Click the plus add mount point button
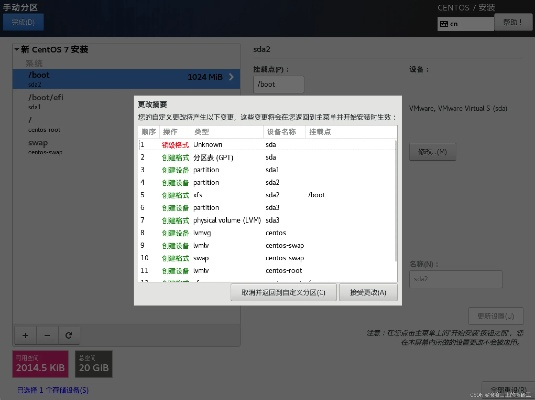The width and height of the screenshot is (535, 400). click(x=25, y=335)
